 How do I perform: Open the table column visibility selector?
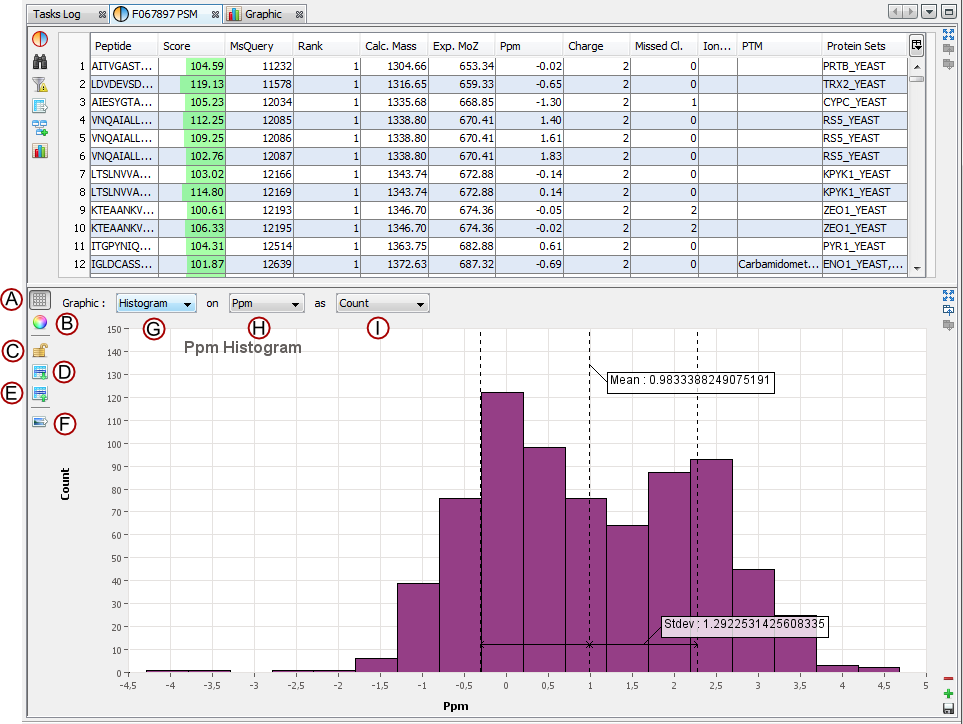[x=916, y=45]
